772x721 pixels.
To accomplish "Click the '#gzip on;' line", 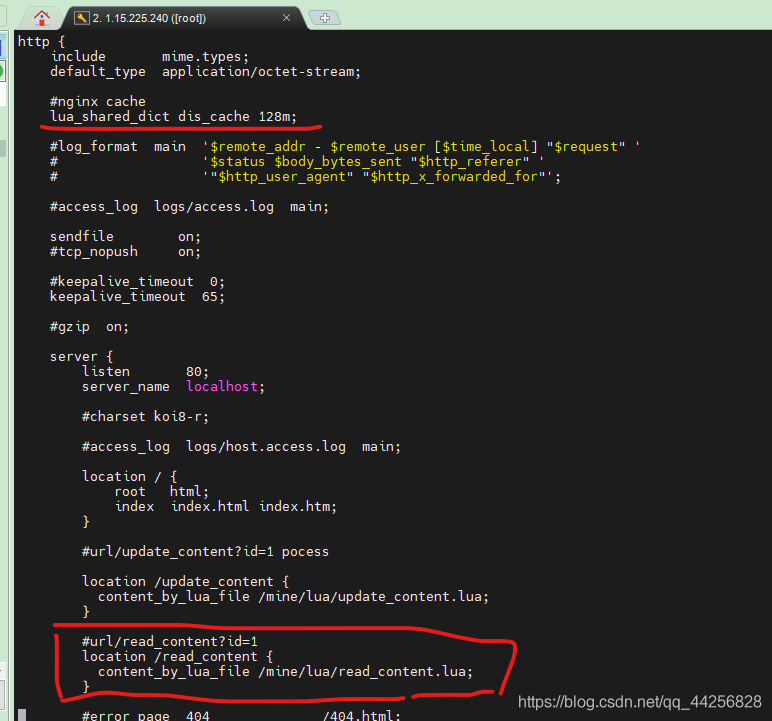I will (89, 327).
